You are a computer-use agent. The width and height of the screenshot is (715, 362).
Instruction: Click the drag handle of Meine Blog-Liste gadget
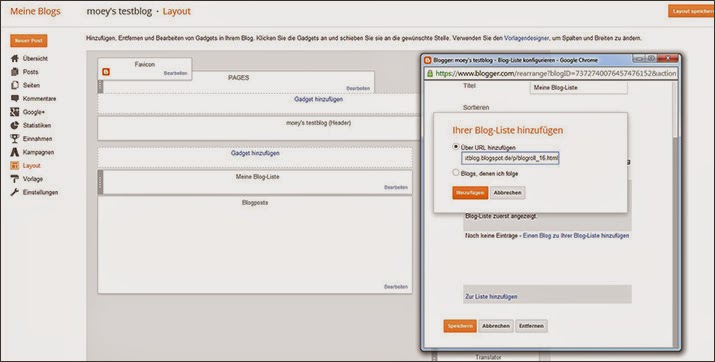coord(100,182)
